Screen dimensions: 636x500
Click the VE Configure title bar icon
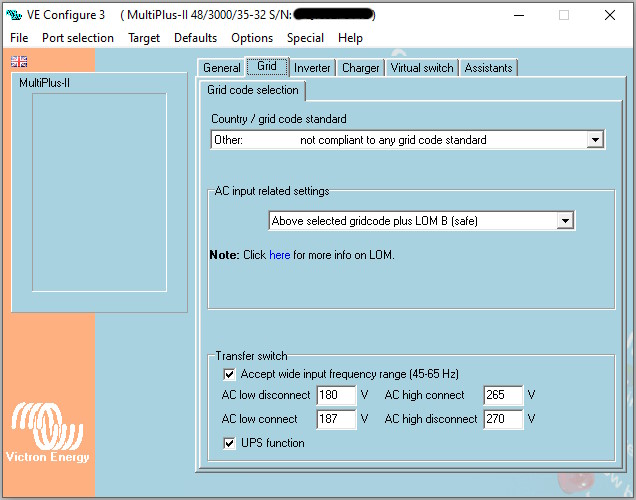pyautogui.click(x=14, y=15)
